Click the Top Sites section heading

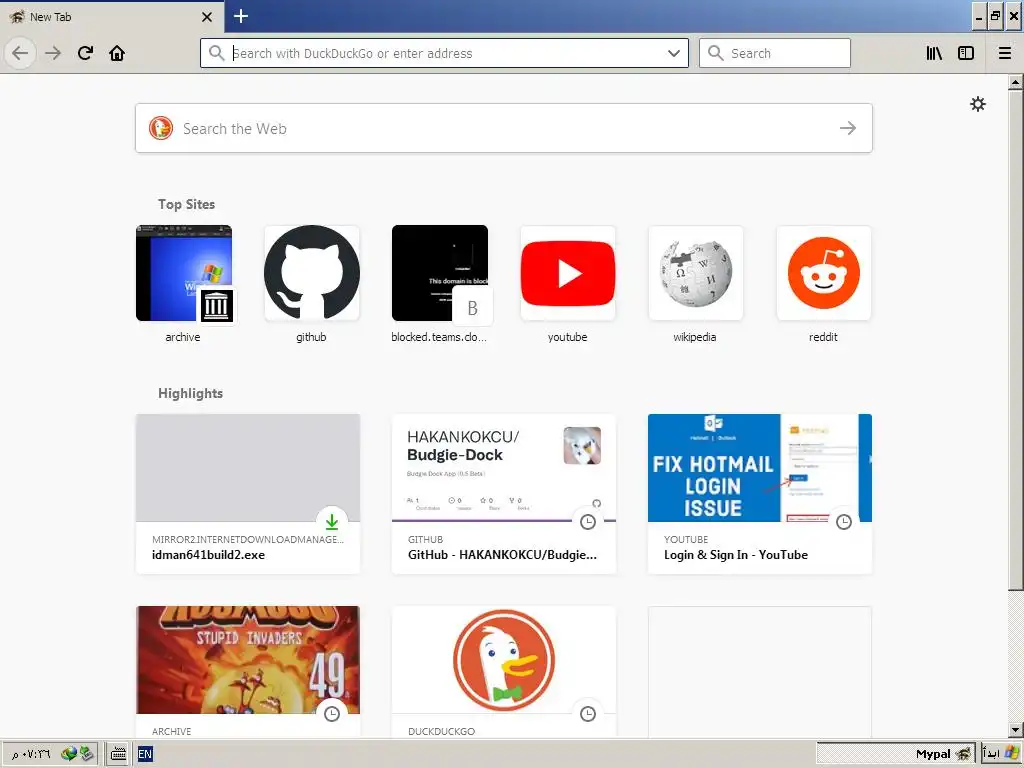point(186,204)
